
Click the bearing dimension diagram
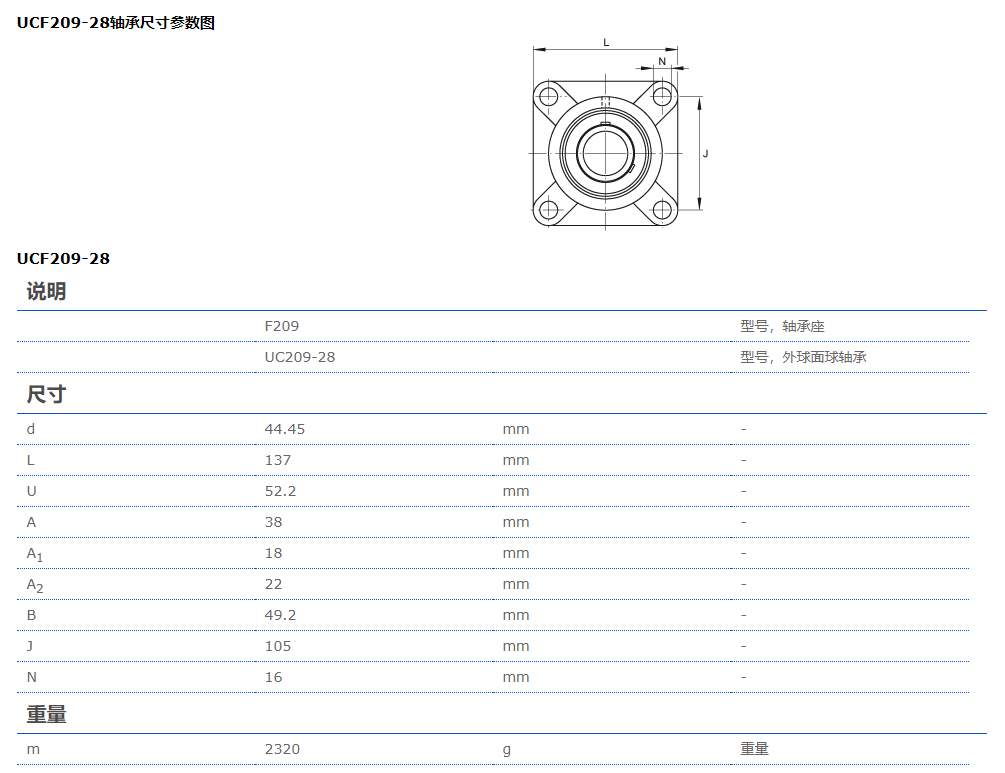coord(604,150)
